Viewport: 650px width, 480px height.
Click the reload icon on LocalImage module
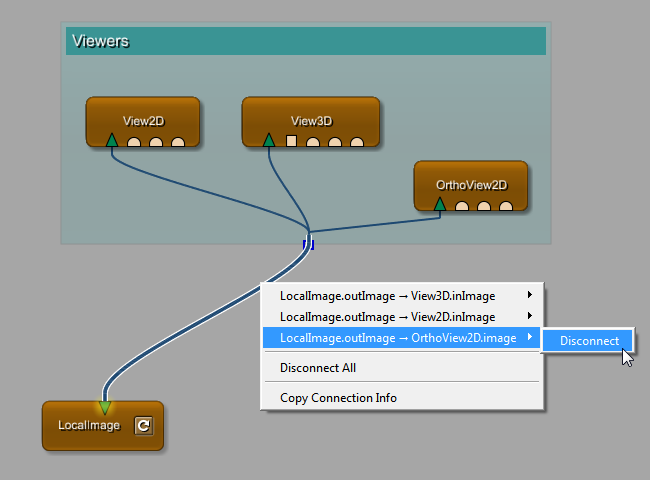[x=143, y=426]
